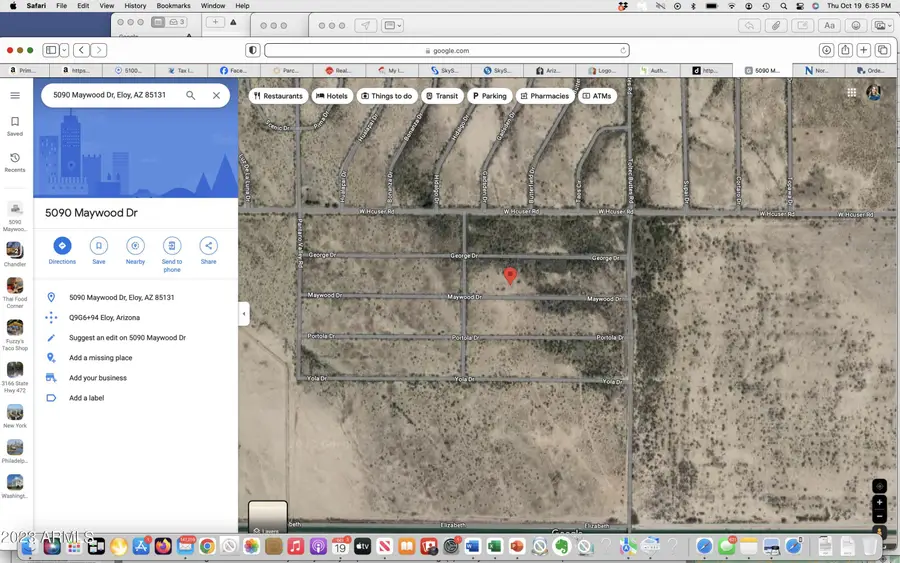Filter map by Things to do
Viewport: 900px width, 563px height.
point(387,96)
